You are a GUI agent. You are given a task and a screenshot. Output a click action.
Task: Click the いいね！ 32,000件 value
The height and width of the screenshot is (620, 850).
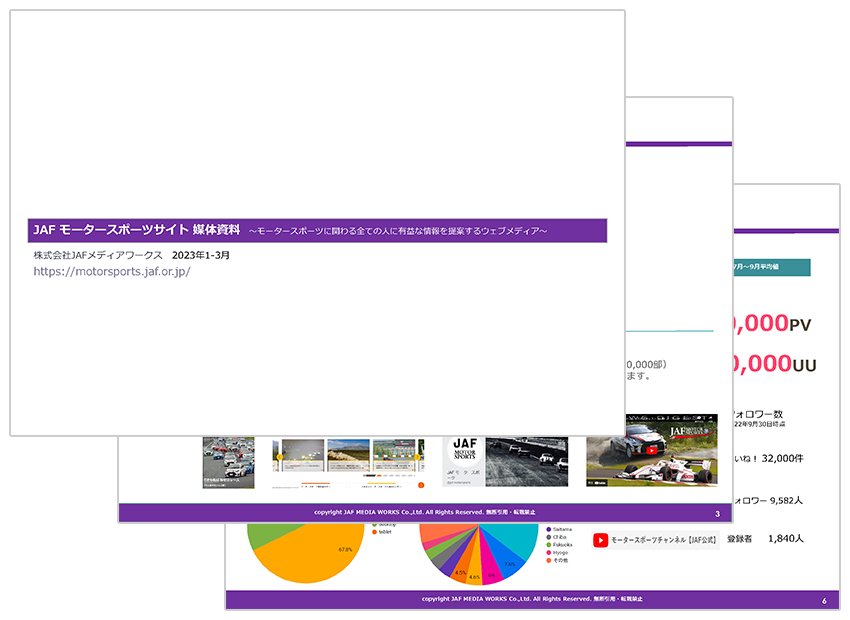(768, 458)
